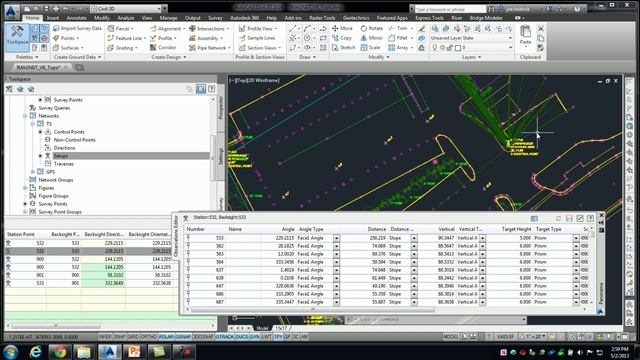Open the Grading dropdown
The height and width of the screenshot is (360, 640).
(x=122, y=48)
